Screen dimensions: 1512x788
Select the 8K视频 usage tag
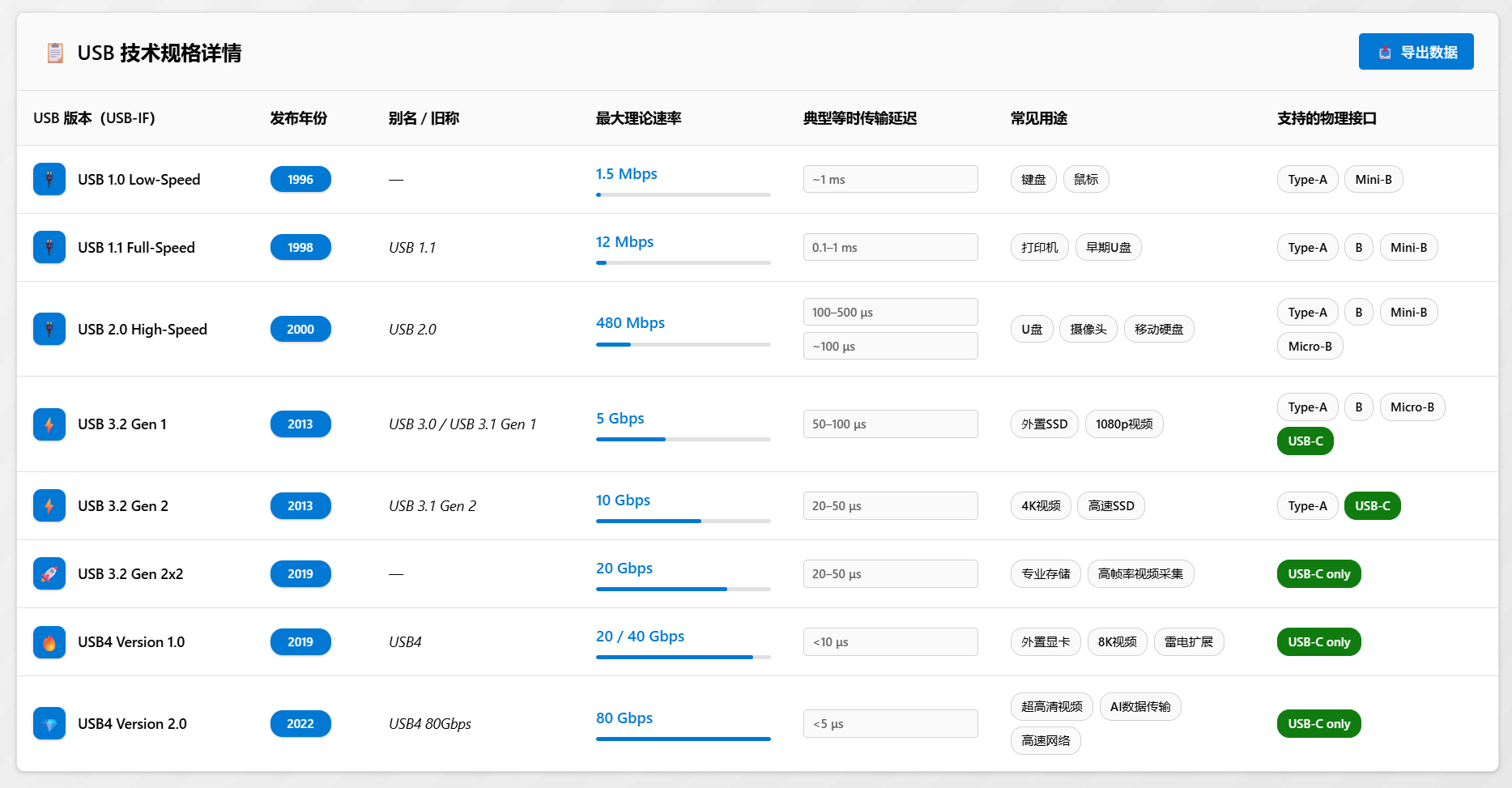(1118, 642)
